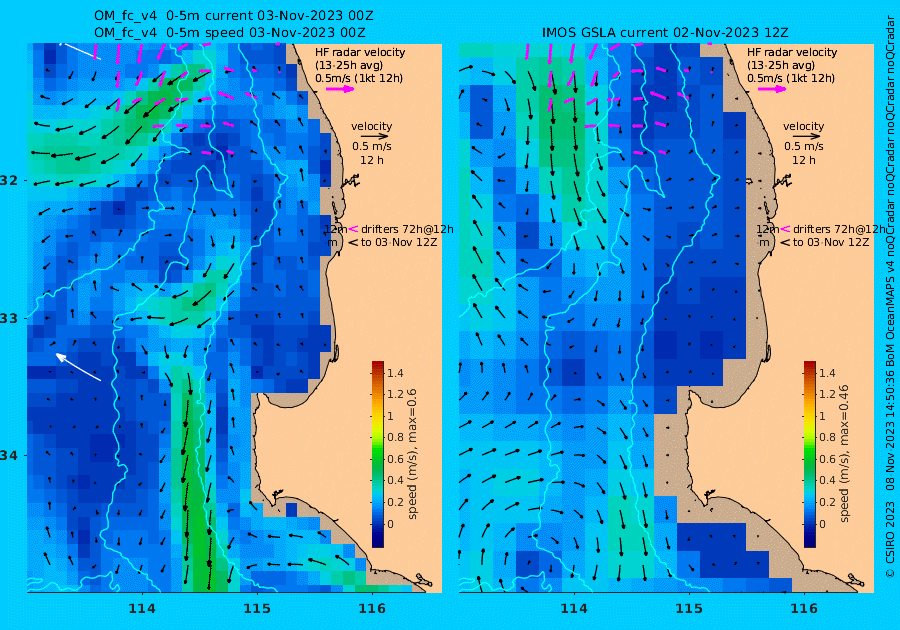Click the magenta HF radar legend arrow, left map
900x630 pixels.
340,89
